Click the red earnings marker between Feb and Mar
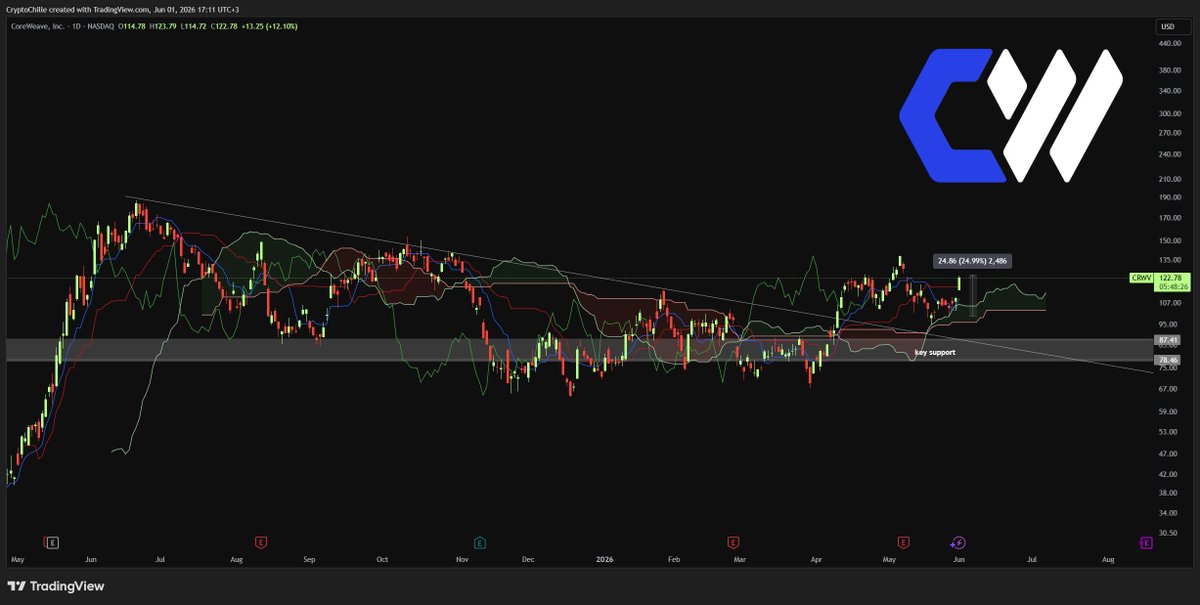Viewport: 1200px width, 605px height. pyautogui.click(x=731, y=542)
